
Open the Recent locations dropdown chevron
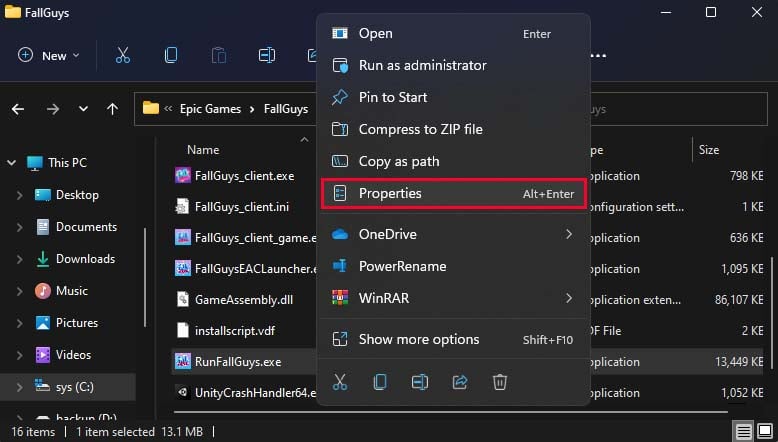(x=83, y=109)
